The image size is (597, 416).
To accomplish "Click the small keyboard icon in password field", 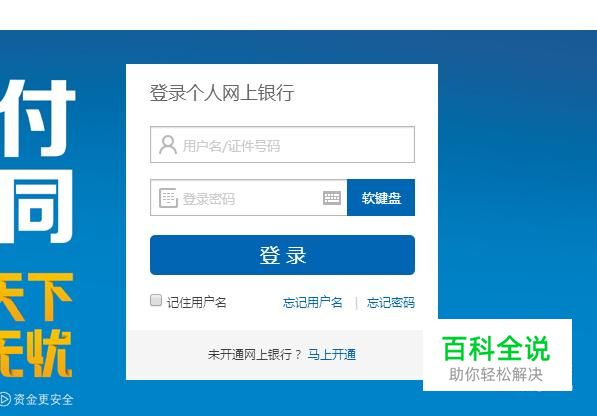I will coord(332,198).
